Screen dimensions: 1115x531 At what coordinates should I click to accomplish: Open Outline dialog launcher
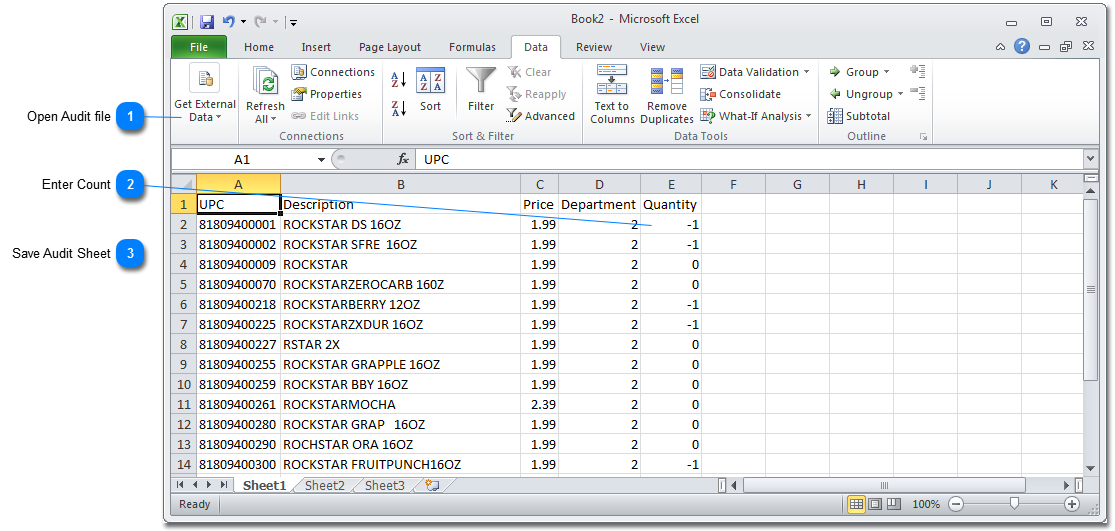(924, 136)
